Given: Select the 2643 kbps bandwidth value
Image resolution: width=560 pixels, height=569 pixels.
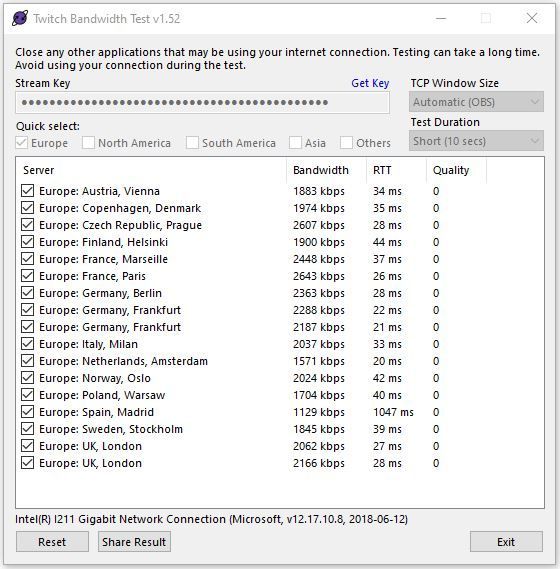Looking at the screenshot, I should [x=319, y=276].
